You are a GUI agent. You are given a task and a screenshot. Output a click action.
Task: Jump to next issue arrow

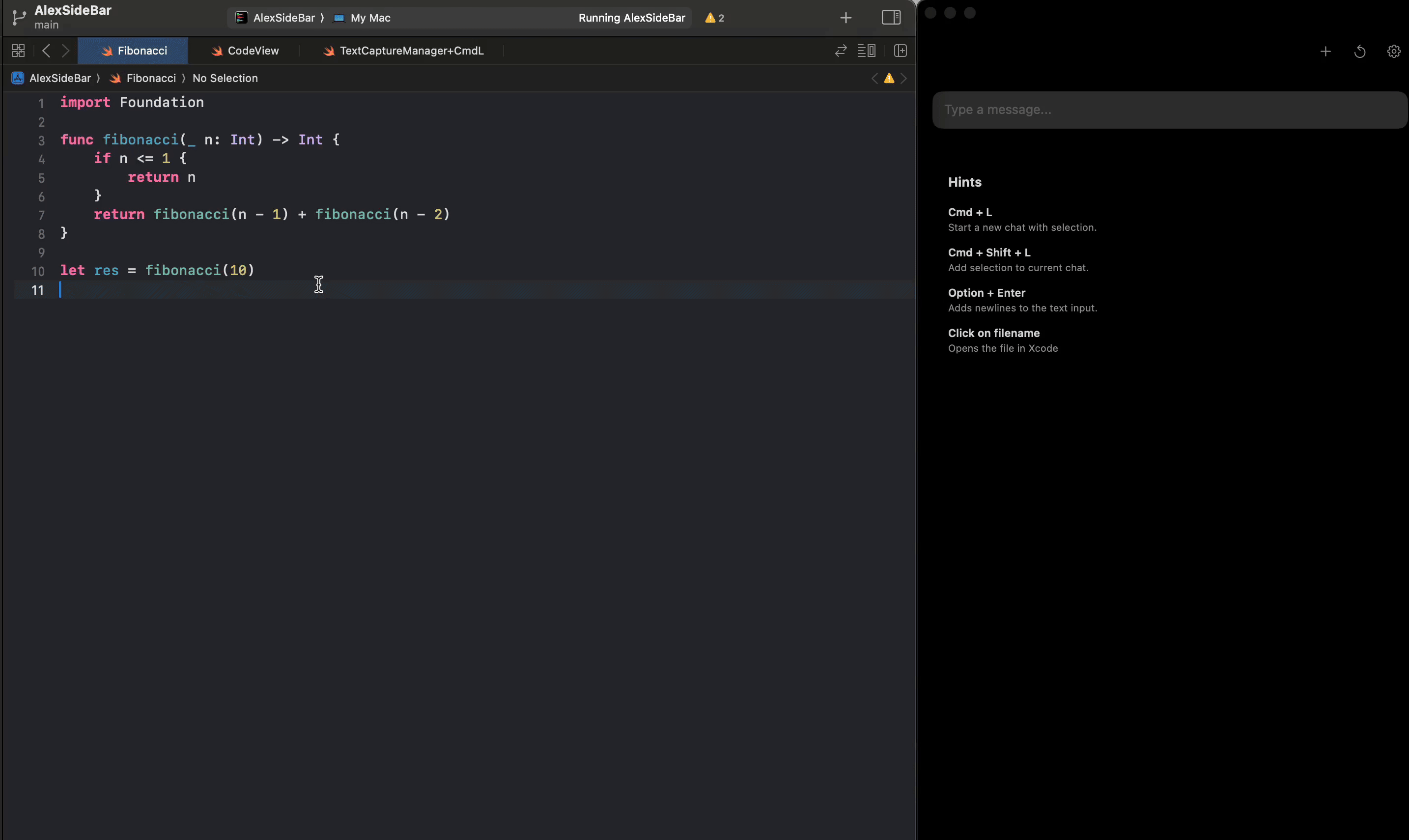click(x=903, y=78)
